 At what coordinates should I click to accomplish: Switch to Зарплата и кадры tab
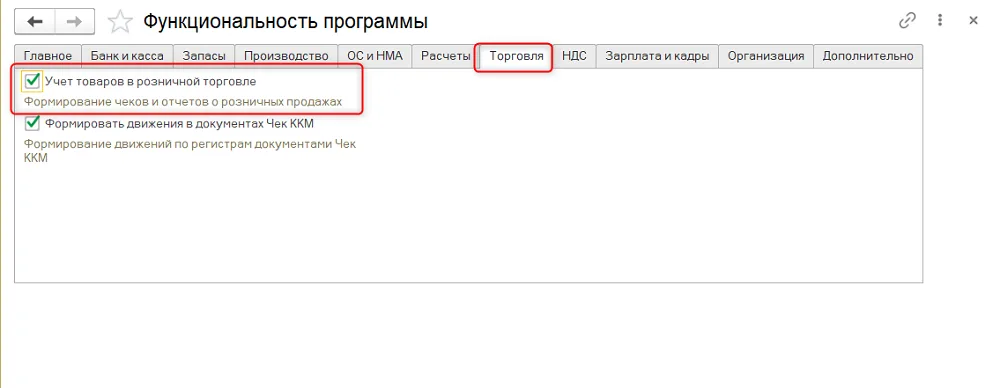pyautogui.click(x=658, y=56)
